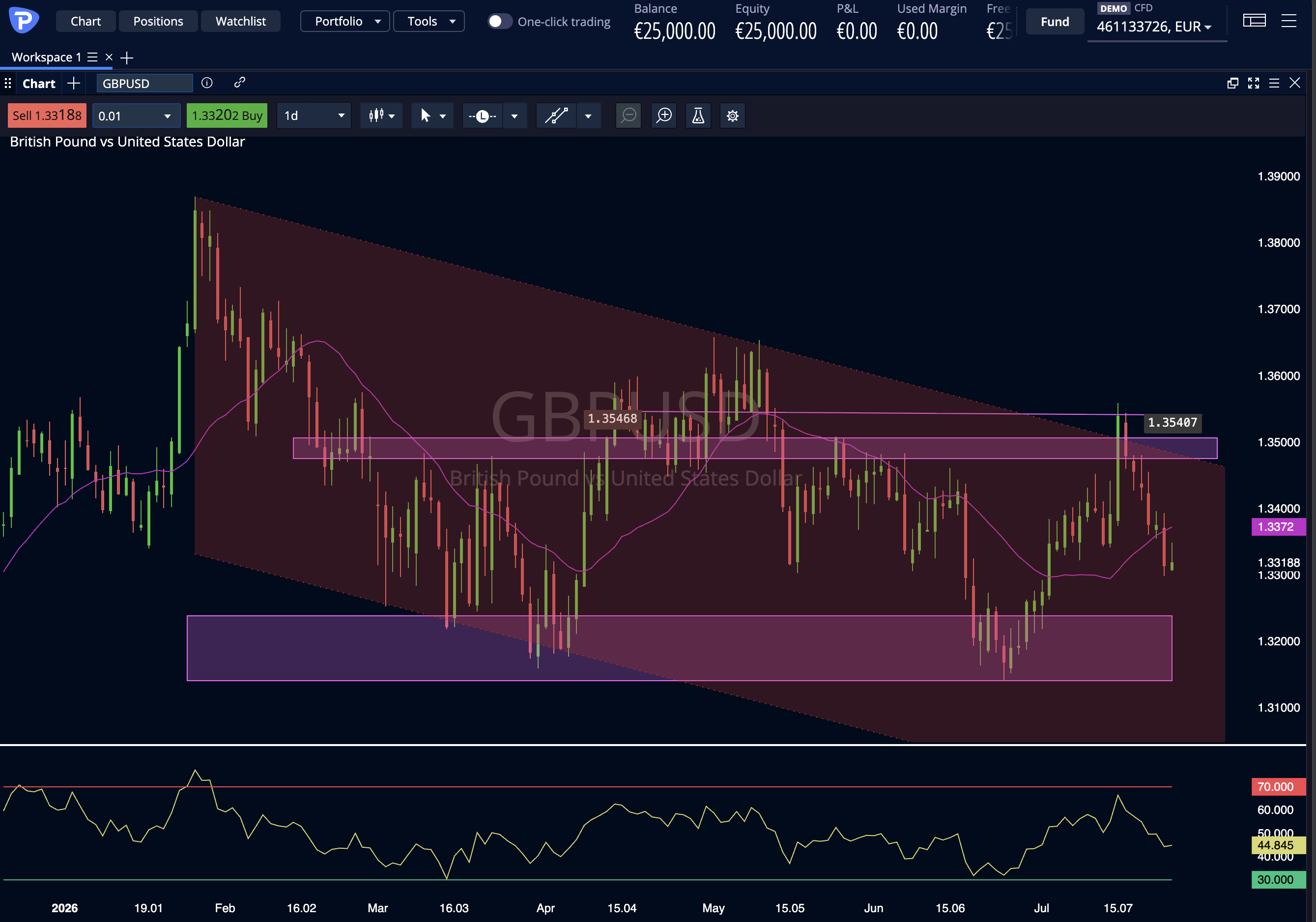Click the chain link icon beside GBPUSD

pyautogui.click(x=240, y=83)
